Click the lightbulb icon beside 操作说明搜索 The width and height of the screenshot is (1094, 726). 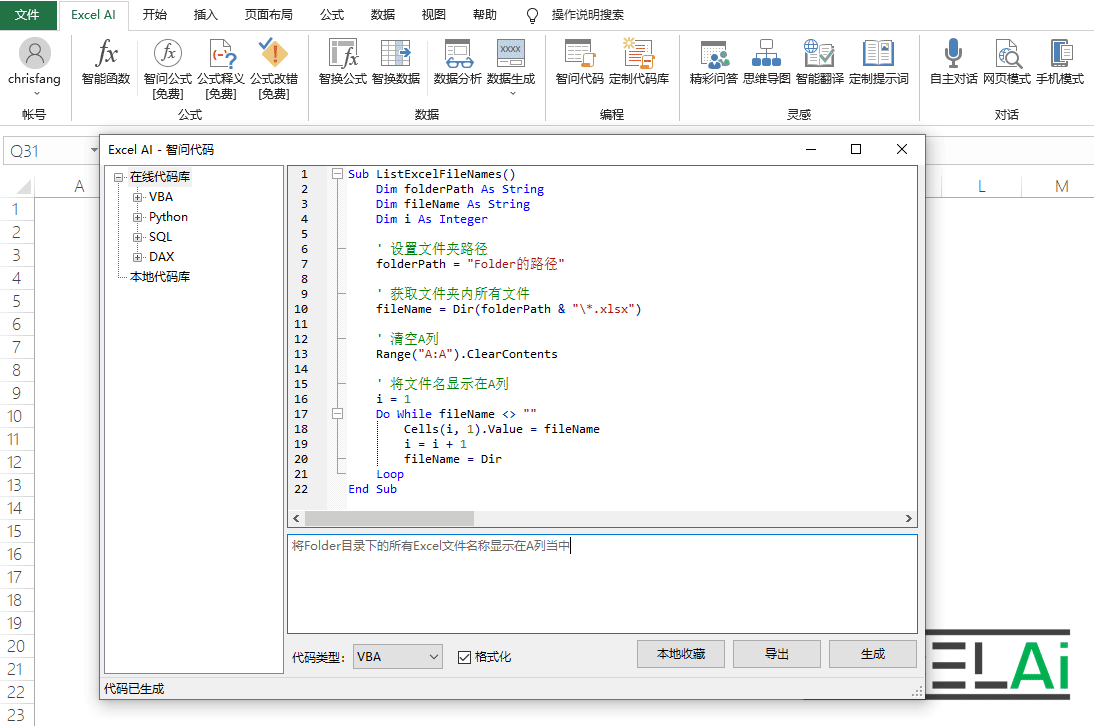532,15
